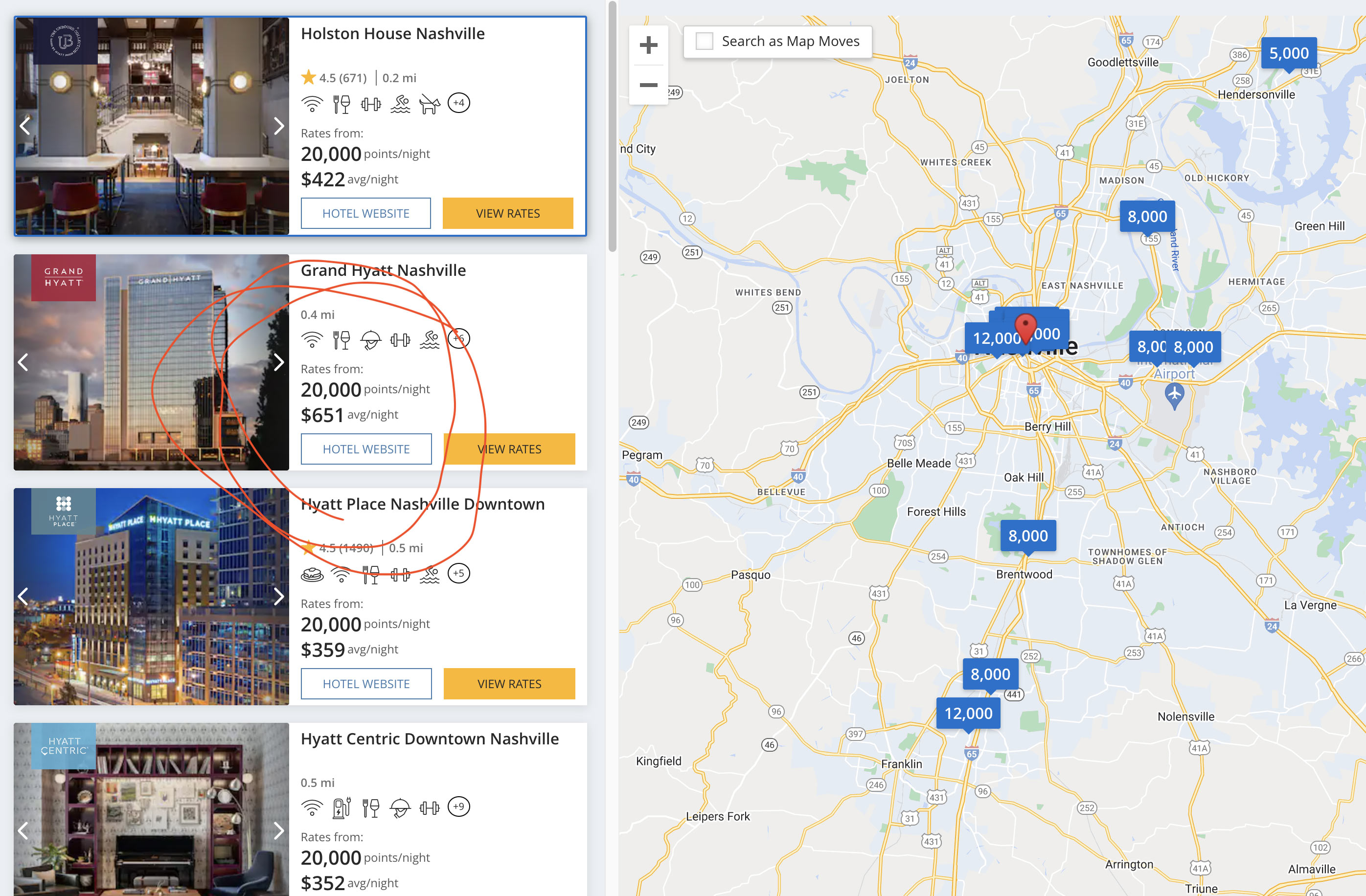Image resolution: width=1366 pixels, height=896 pixels.
Task: Click Holston House pet-friendly dog icon
Action: tap(429, 104)
